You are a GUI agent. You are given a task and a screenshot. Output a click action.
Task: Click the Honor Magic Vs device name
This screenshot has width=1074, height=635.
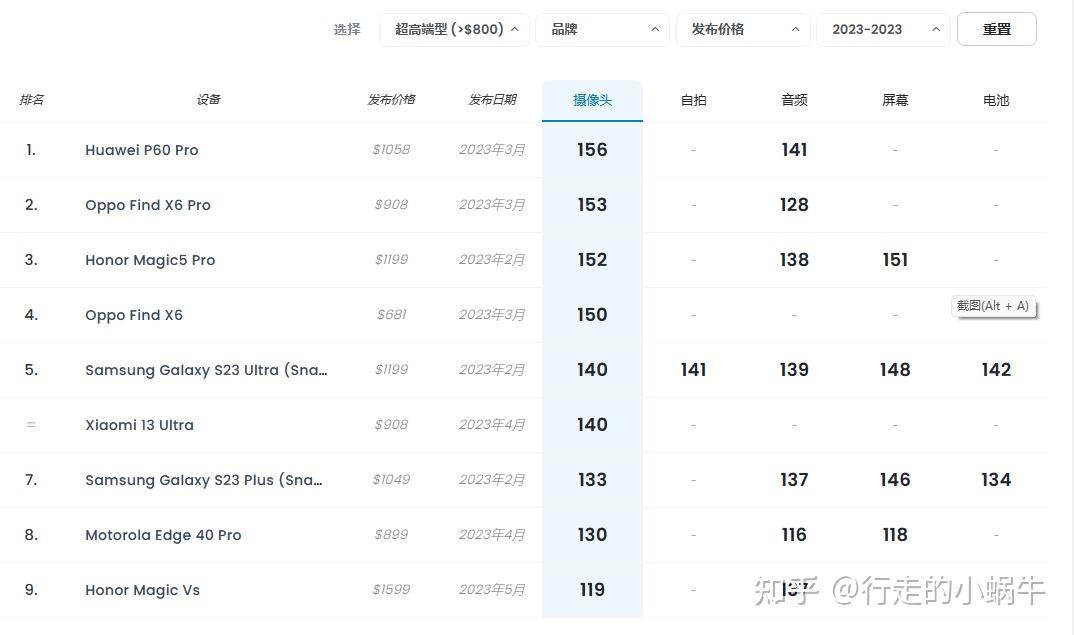pos(142,590)
